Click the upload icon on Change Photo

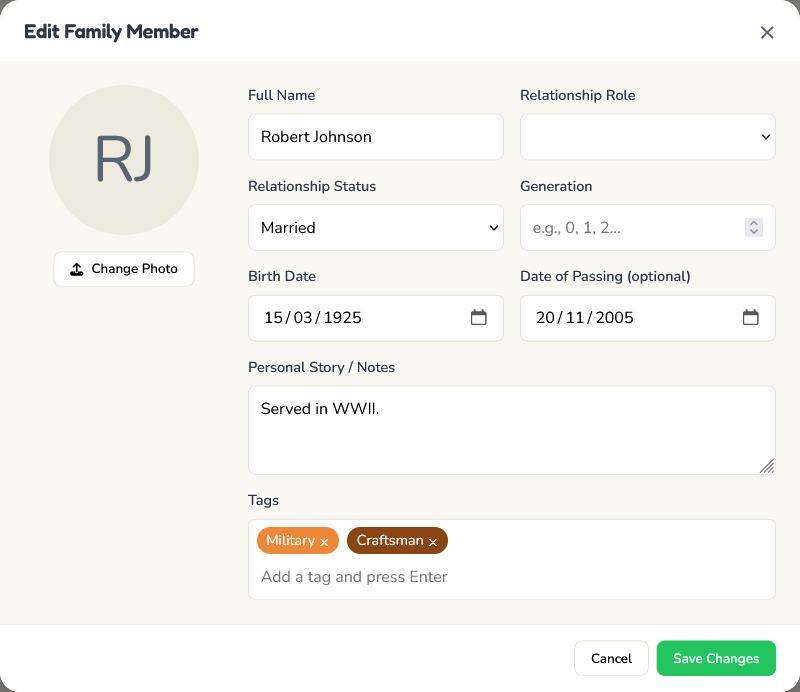[x=77, y=269]
